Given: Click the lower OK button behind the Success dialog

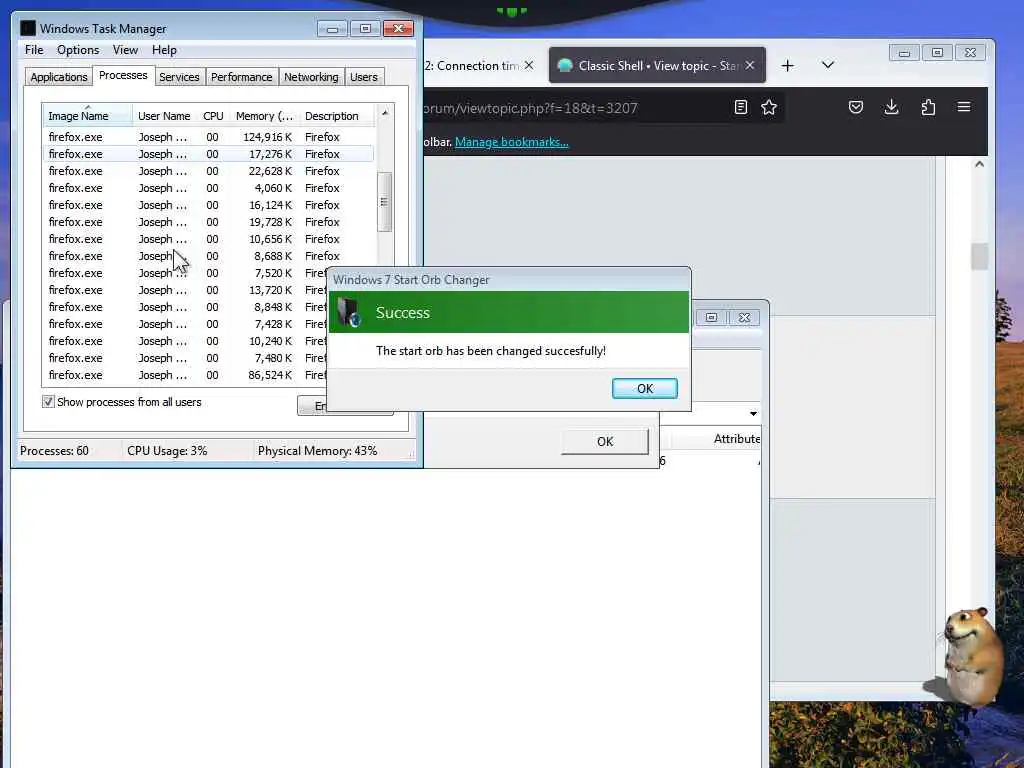Looking at the screenshot, I should coord(605,441).
